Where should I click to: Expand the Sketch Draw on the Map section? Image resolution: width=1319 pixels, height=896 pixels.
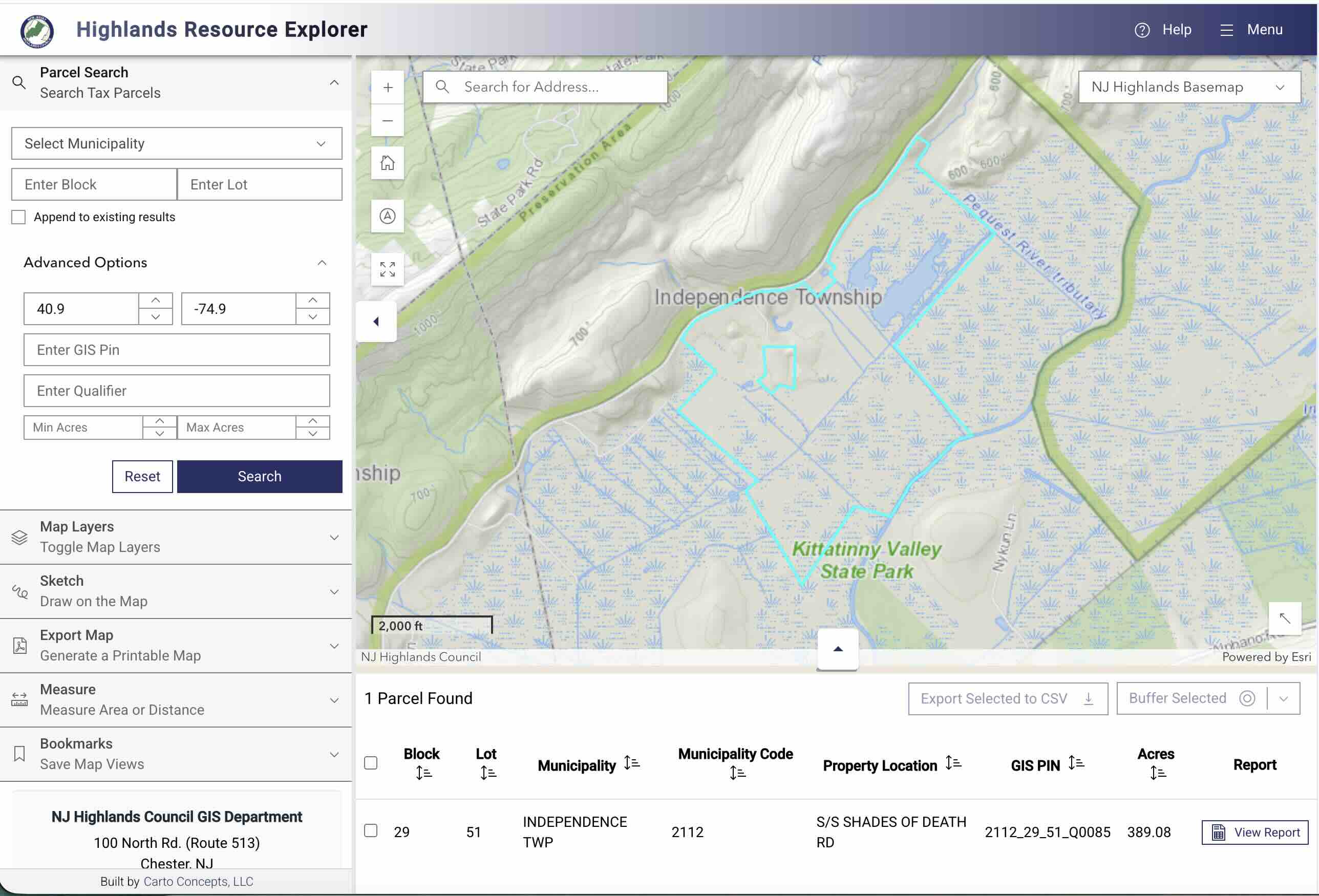coord(176,591)
